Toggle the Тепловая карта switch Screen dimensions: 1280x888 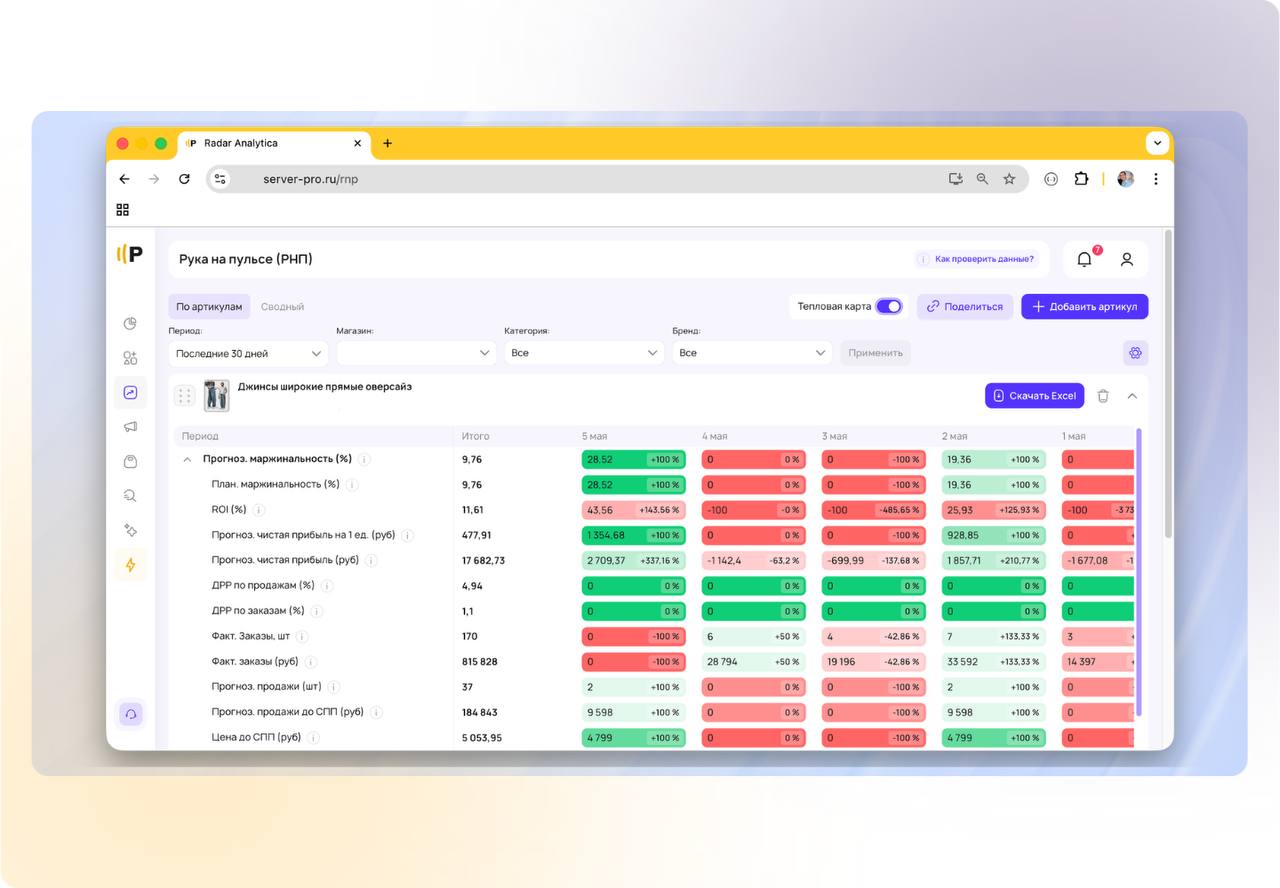[x=888, y=306]
